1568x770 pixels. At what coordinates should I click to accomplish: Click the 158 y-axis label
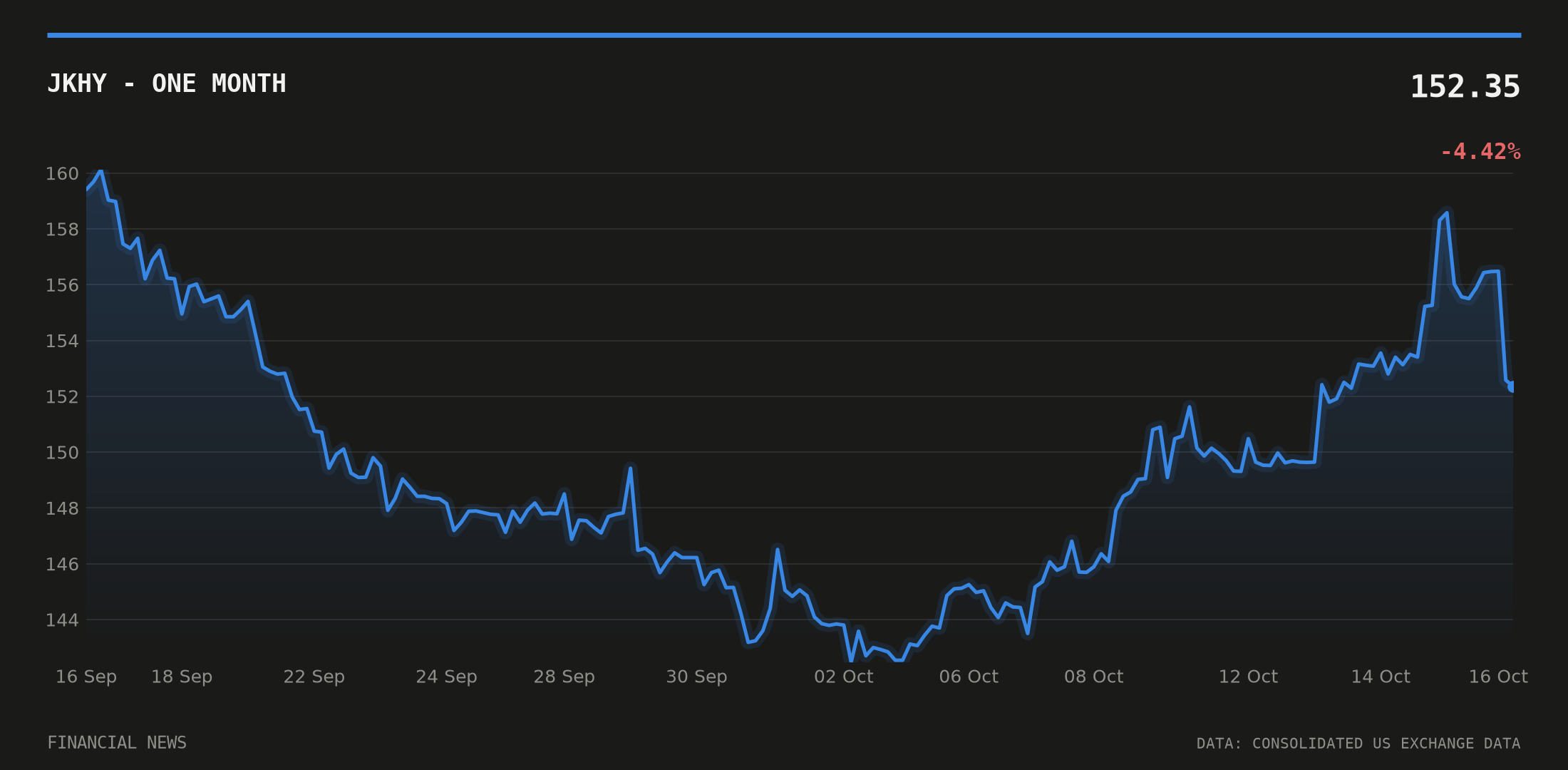[62, 230]
